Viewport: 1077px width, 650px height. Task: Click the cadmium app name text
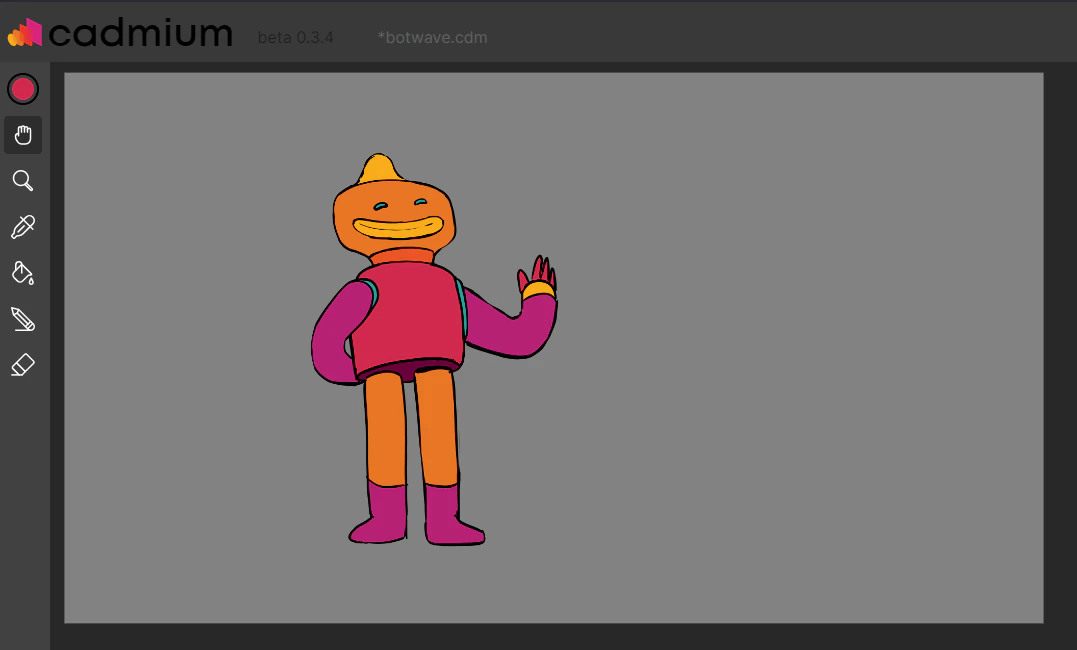coord(141,33)
